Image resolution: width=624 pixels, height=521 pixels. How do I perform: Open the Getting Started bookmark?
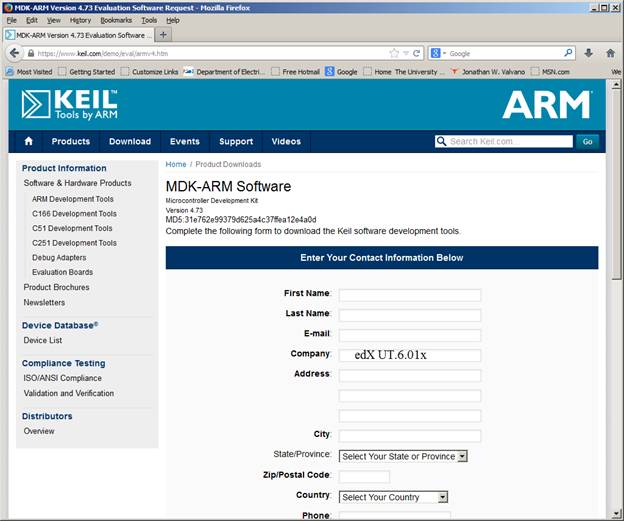pos(87,72)
